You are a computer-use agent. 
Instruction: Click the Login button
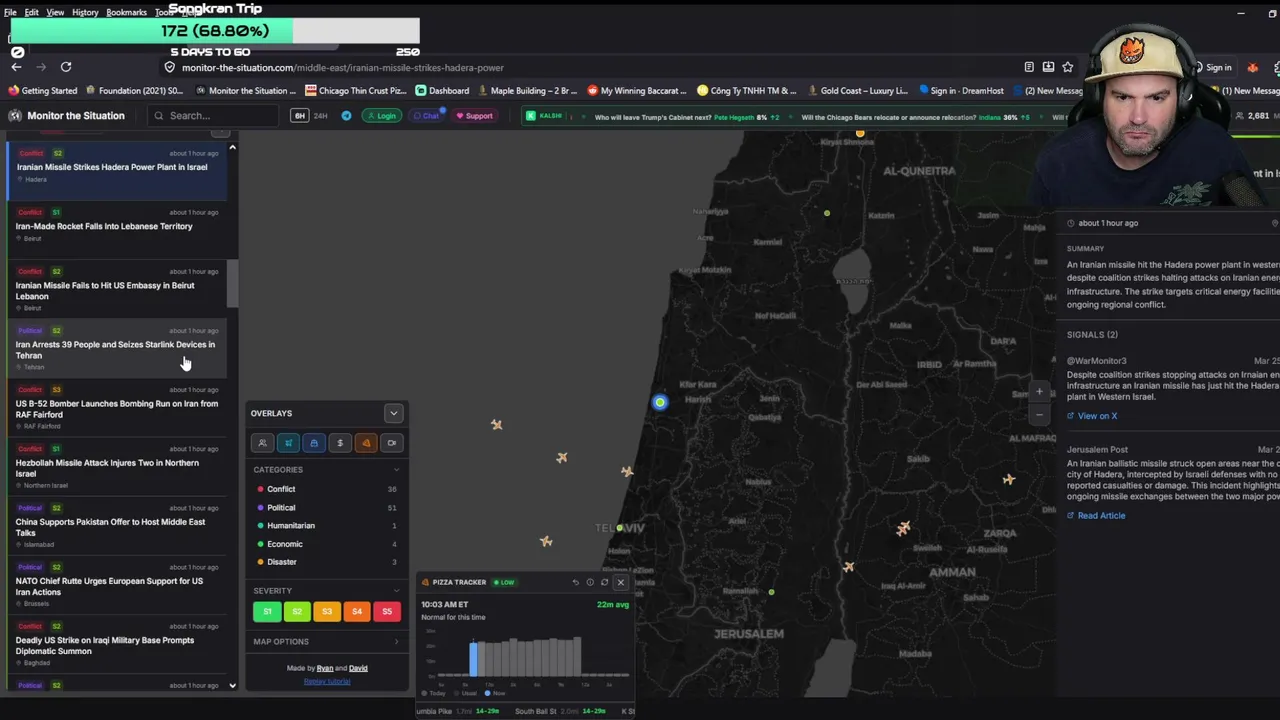click(381, 116)
